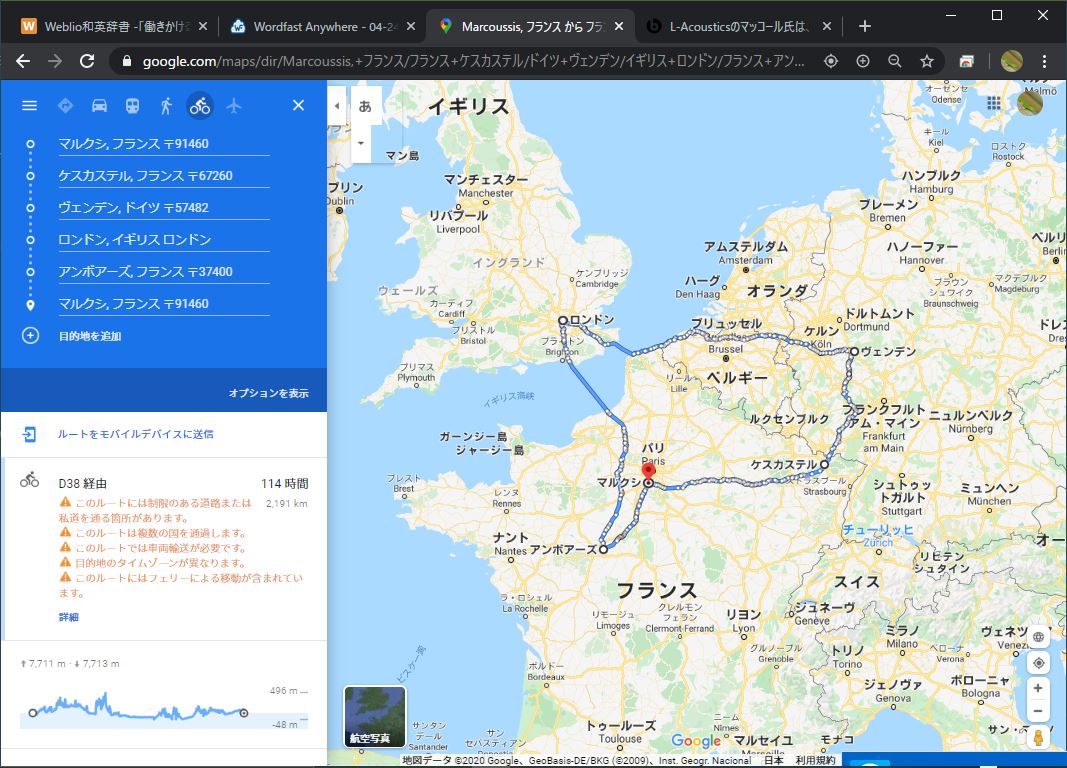Edit the ロンドン, イギリス waypoint field
This screenshot has height=768, width=1067.
(x=163, y=239)
